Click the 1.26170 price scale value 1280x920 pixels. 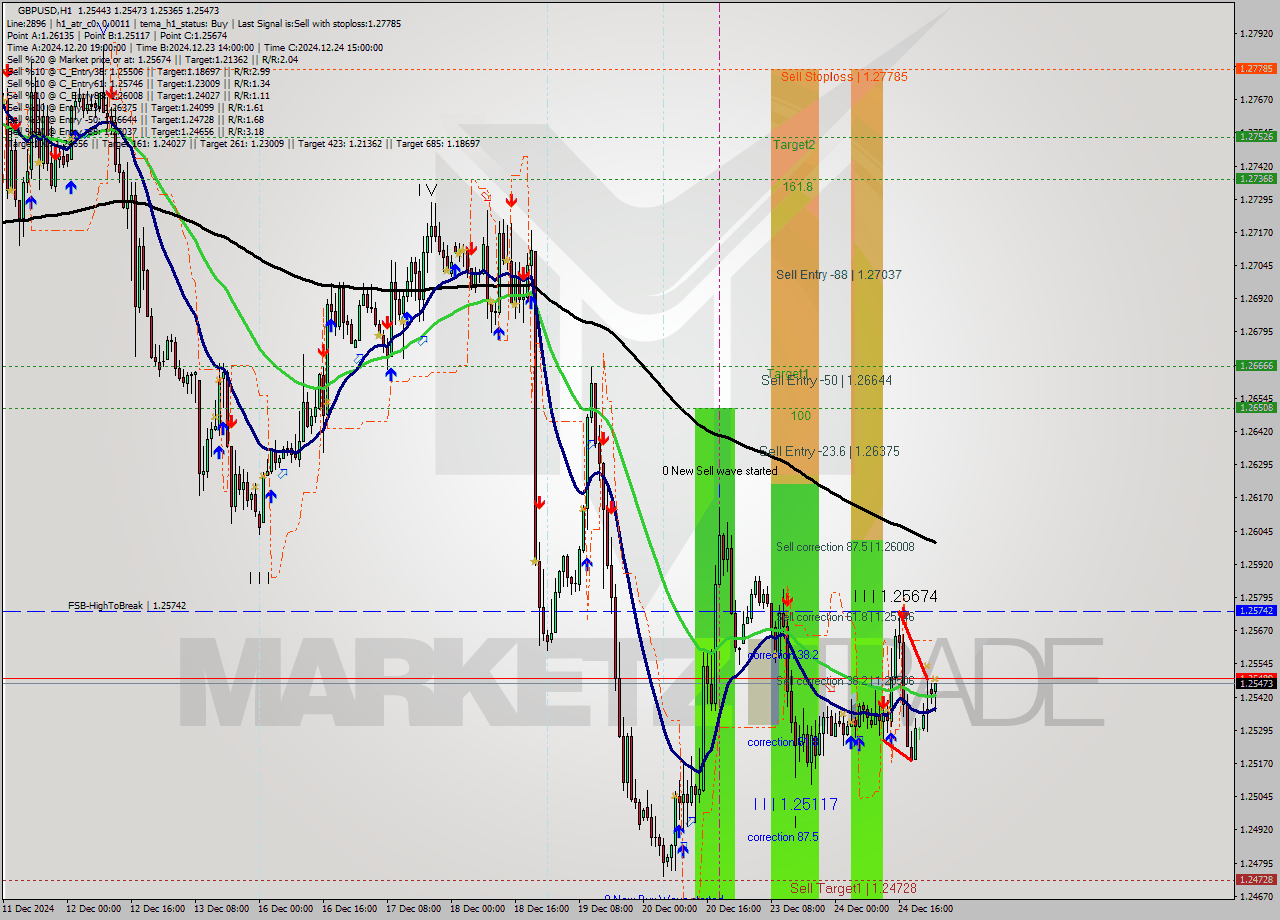pyautogui.click(x=1255, y=498)
